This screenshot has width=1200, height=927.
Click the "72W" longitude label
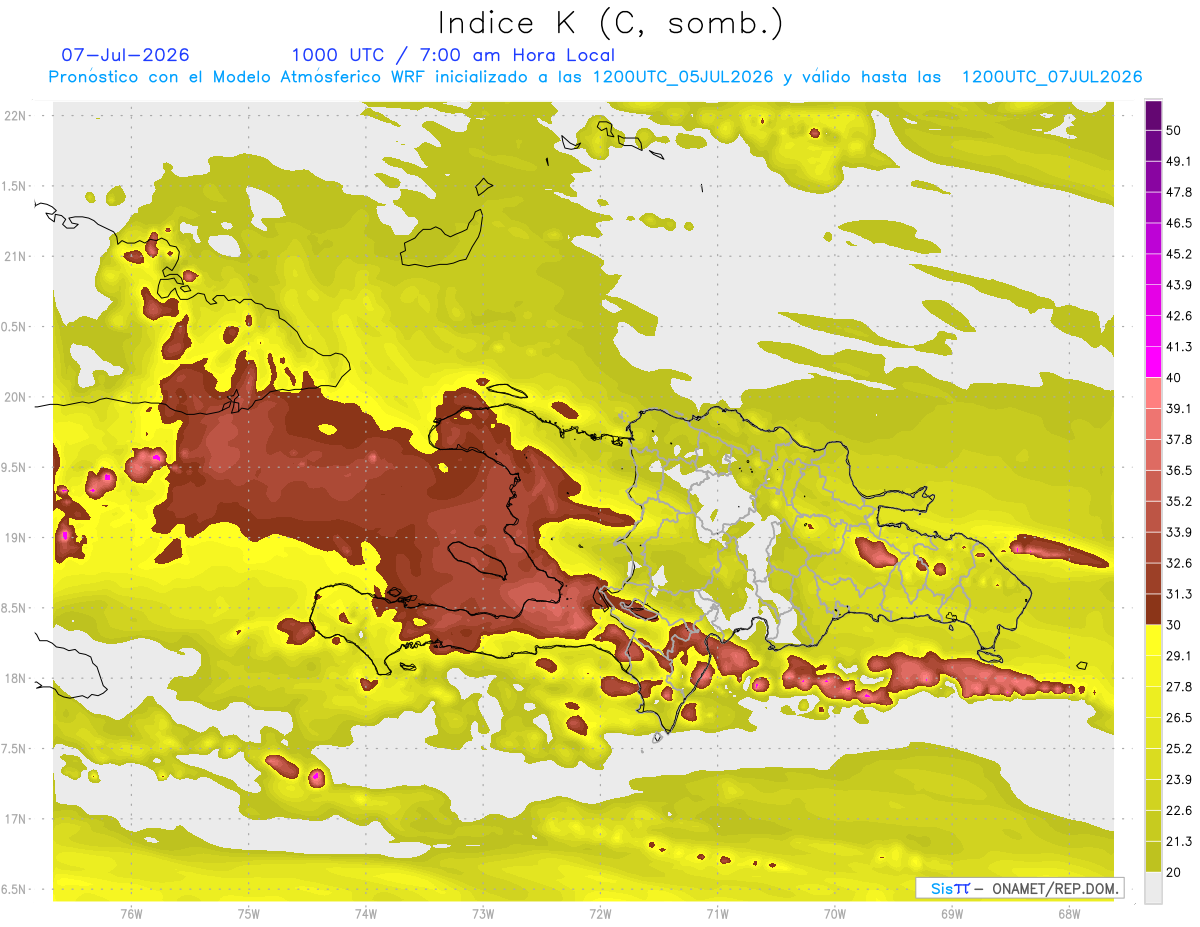coord(600,914)
